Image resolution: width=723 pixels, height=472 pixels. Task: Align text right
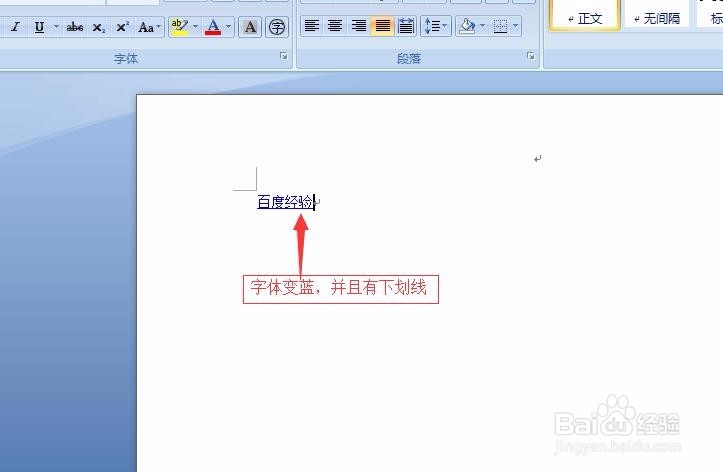[x=359, y=26]
